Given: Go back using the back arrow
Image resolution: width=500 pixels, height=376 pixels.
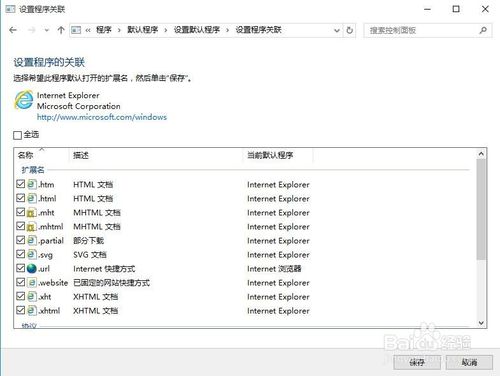Looking at the screenshot, I should tap(13, 30).
